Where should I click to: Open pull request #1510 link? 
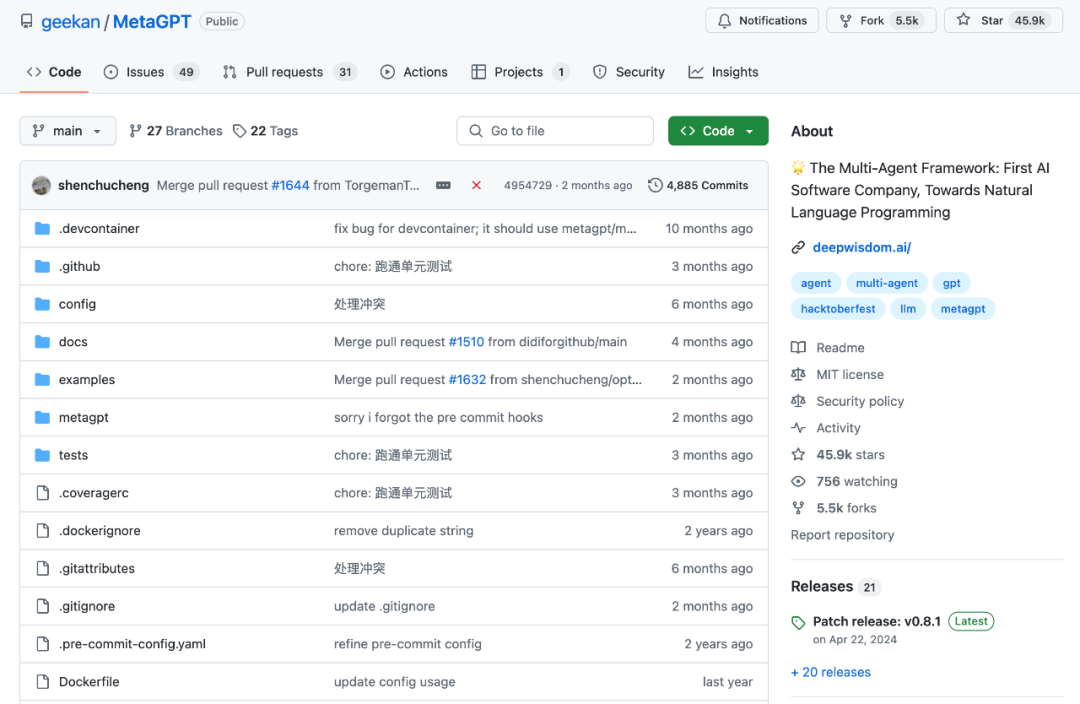466,342
